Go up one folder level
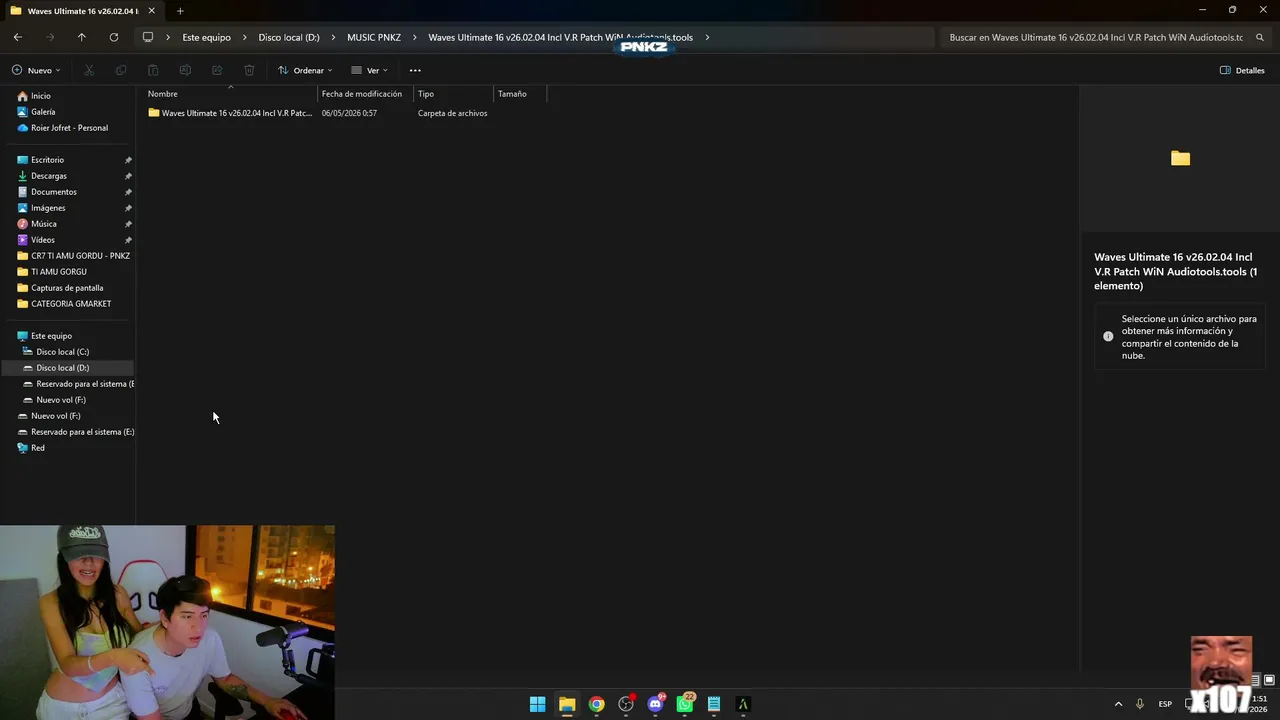 point(82,37)
